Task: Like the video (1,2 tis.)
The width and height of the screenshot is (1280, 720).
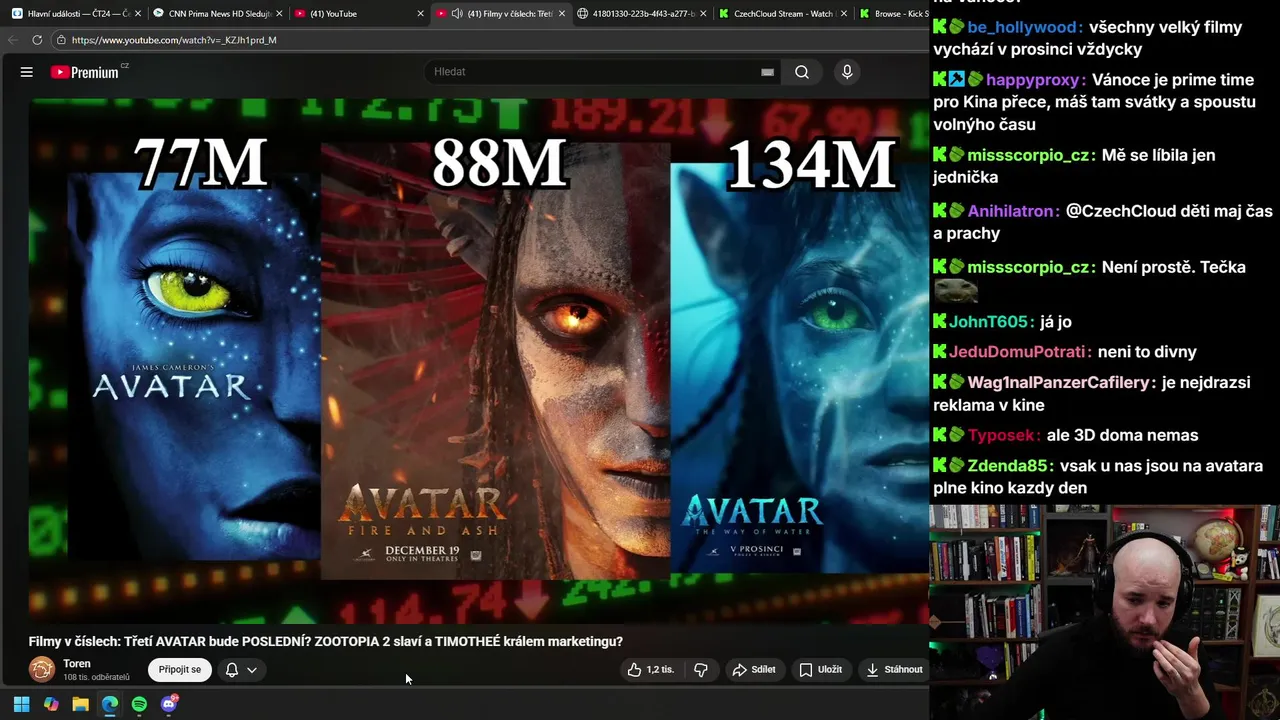Action: pos(650,670)
